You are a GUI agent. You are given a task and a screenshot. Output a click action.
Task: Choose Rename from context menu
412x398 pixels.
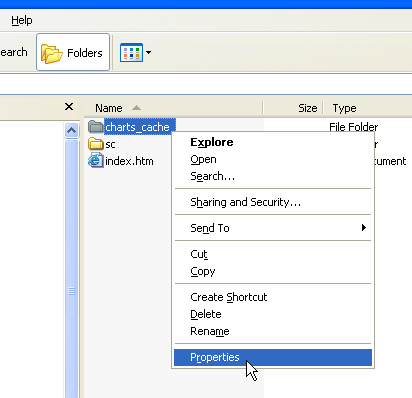coord(273,331)
